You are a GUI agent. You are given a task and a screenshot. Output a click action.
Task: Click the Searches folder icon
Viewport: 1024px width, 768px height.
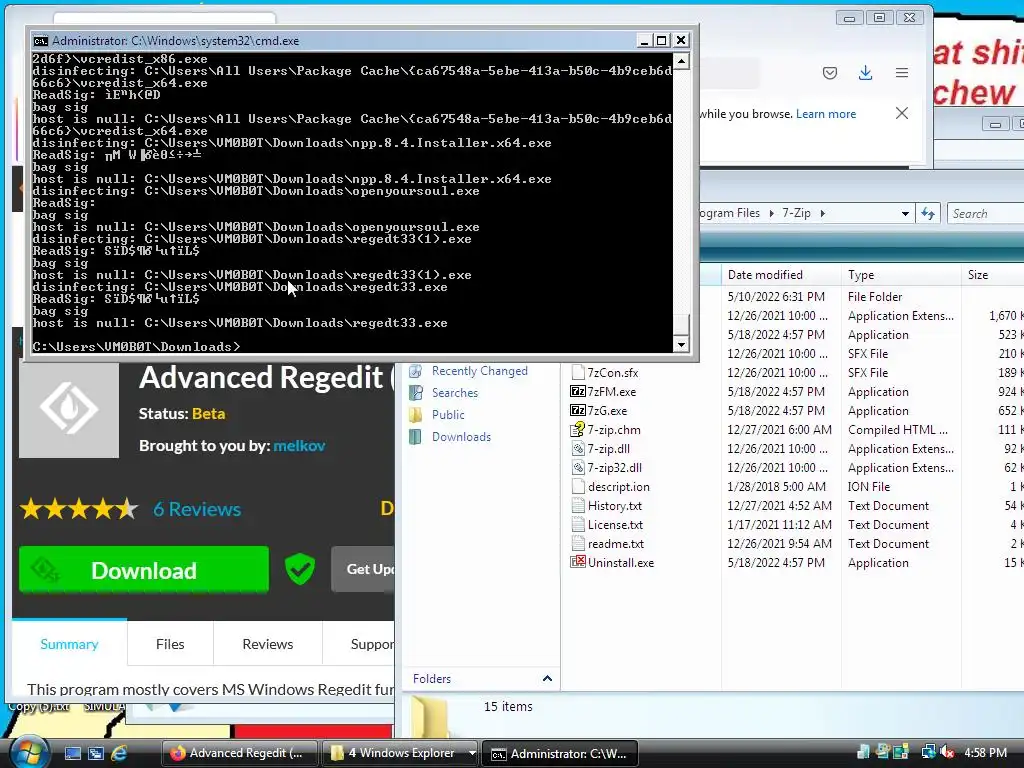pyautogui.click(x=415, y=392)
